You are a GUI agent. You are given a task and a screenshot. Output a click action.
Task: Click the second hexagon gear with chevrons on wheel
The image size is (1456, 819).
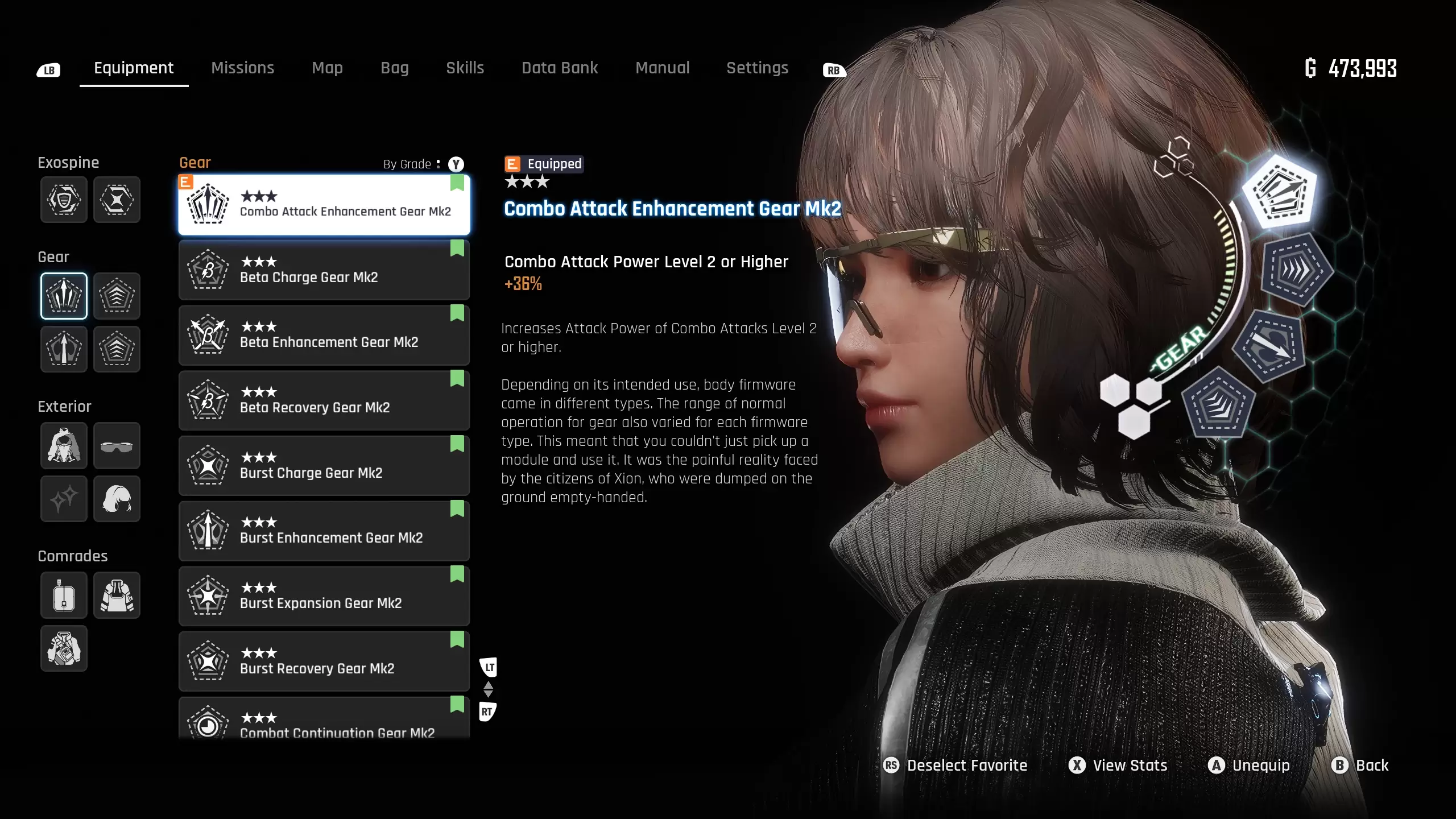[x=1297, y=270]
